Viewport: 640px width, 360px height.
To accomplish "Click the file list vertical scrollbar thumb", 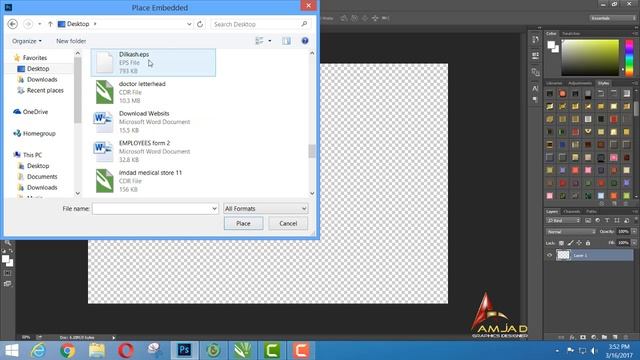I will point(312,151).
